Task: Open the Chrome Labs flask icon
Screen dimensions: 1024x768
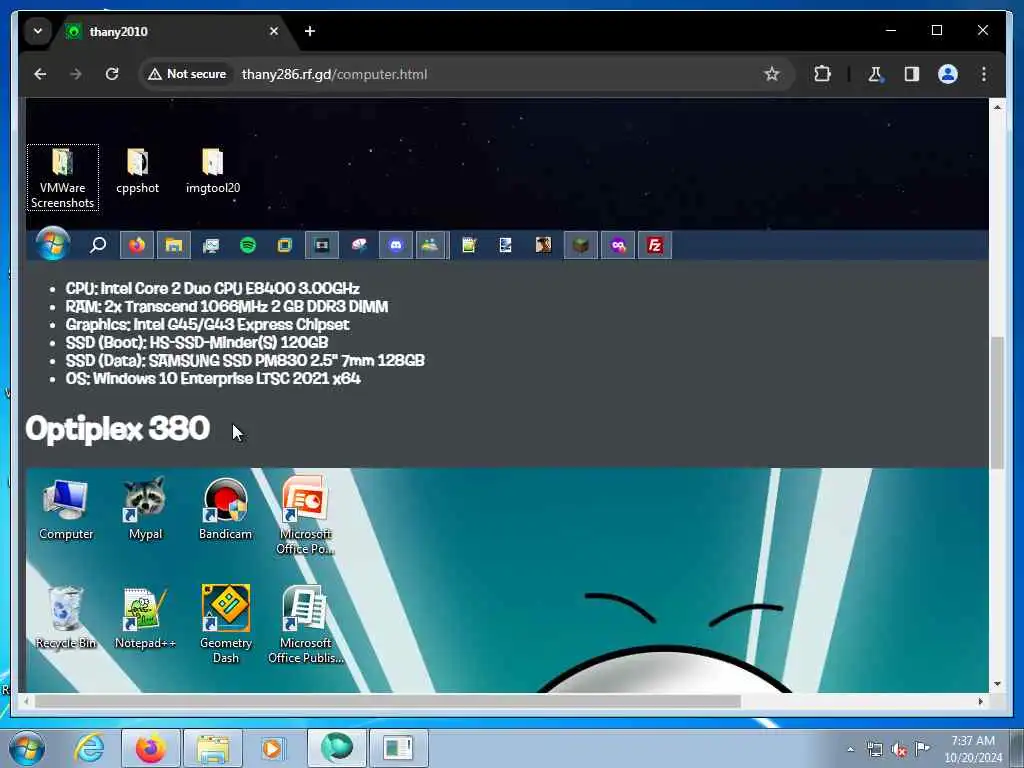Action: (875, 74)
